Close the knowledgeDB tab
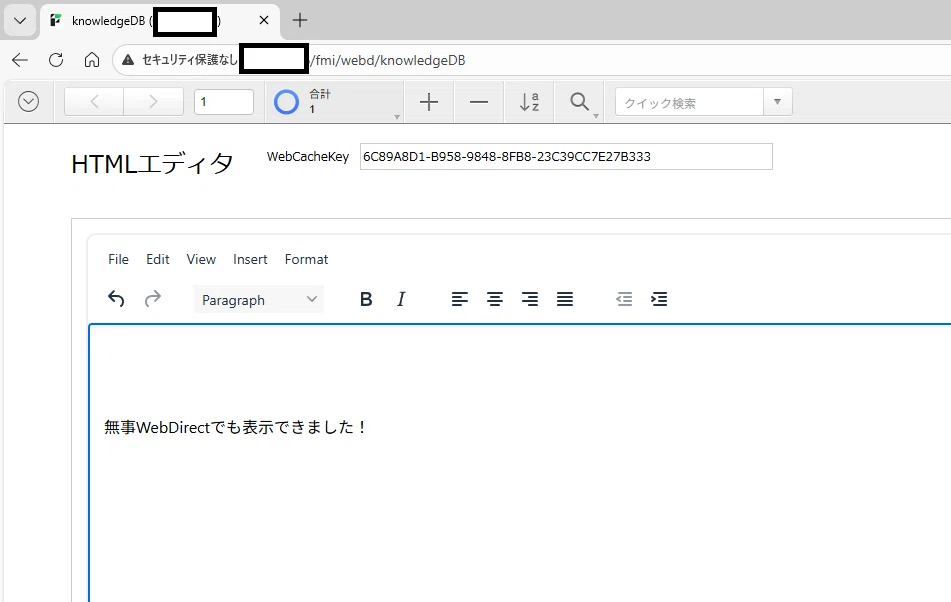This screenshot has height=602, width=951. coord(264,21)
